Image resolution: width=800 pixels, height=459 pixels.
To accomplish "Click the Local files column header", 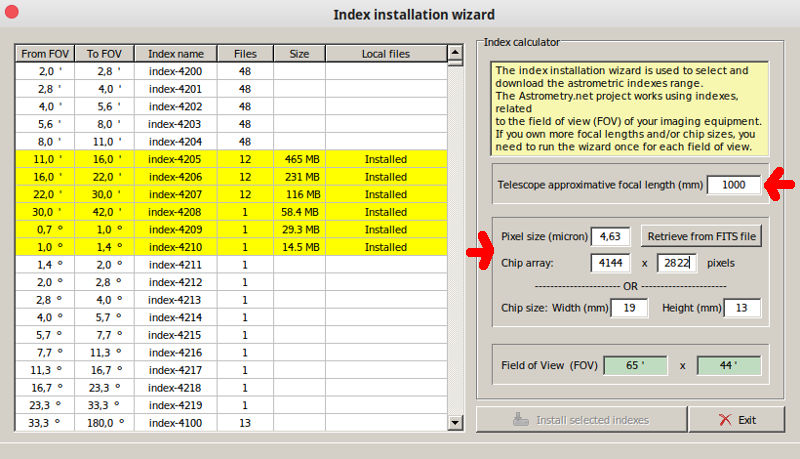I will pos(385,53).
